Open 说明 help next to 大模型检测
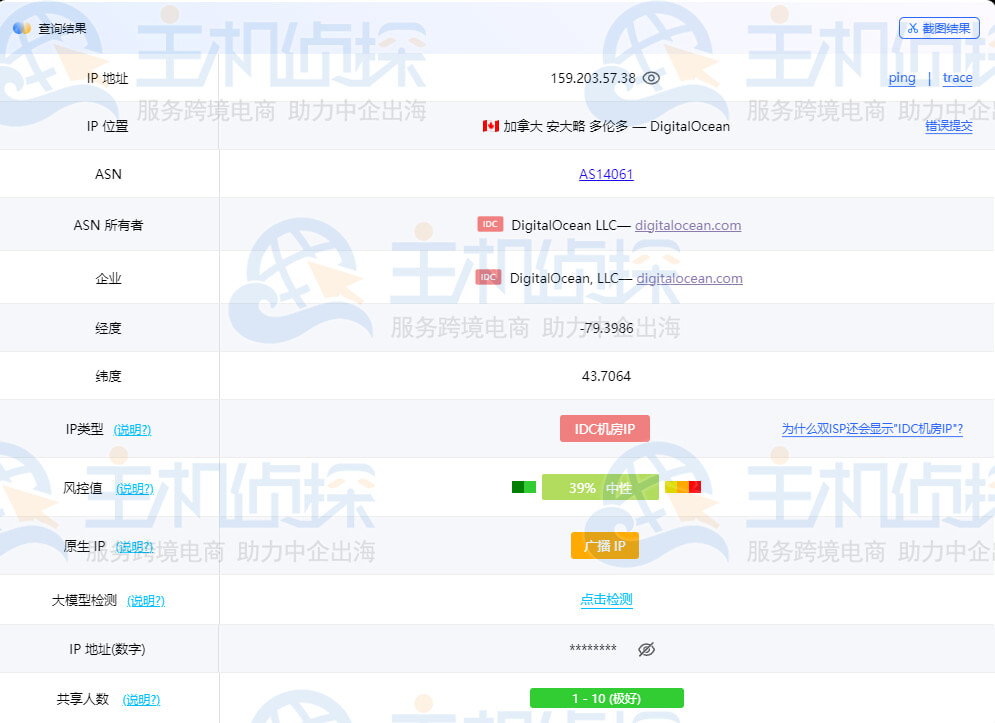This screenshot has height=723, width=995. point(146,600)
